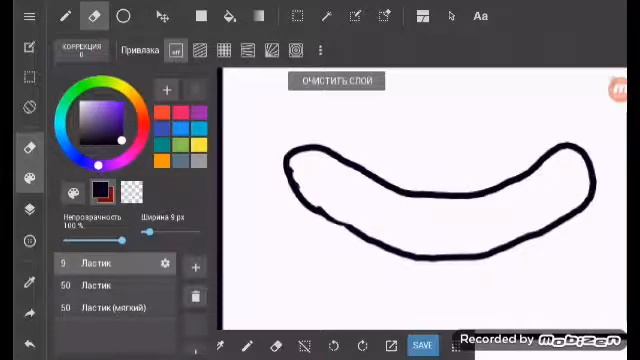Open the Коррекция setting

82,51
